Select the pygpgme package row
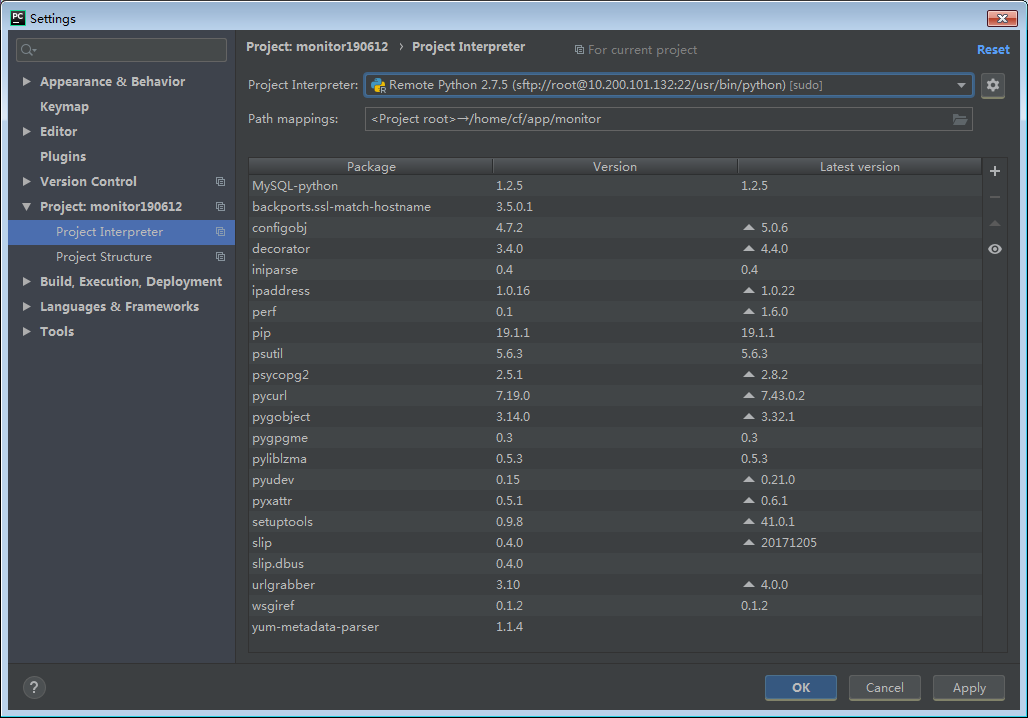The height and width of the screenshot is (718, 1028). click(615, 437)
